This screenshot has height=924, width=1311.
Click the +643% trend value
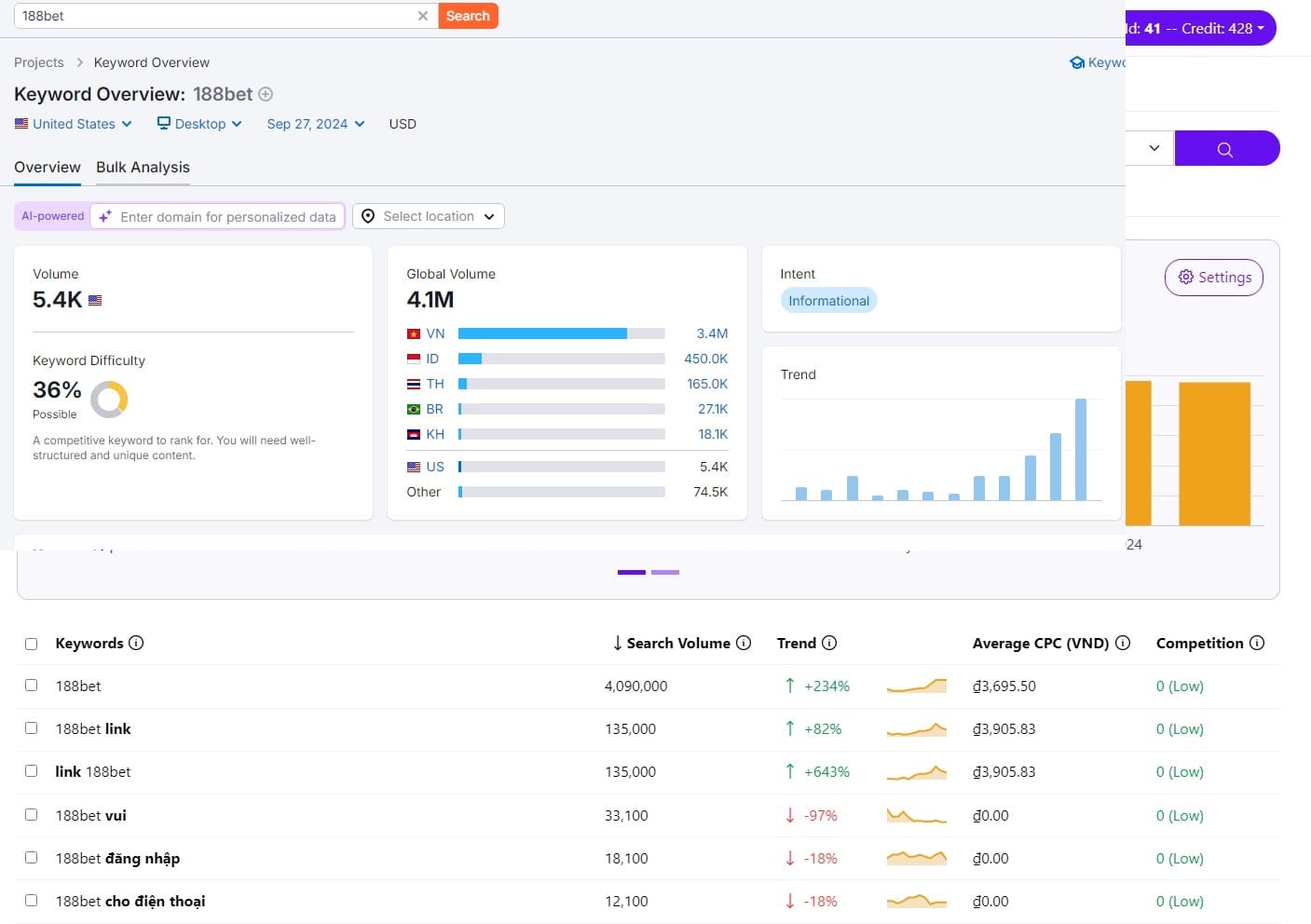[x=827, y=772]
